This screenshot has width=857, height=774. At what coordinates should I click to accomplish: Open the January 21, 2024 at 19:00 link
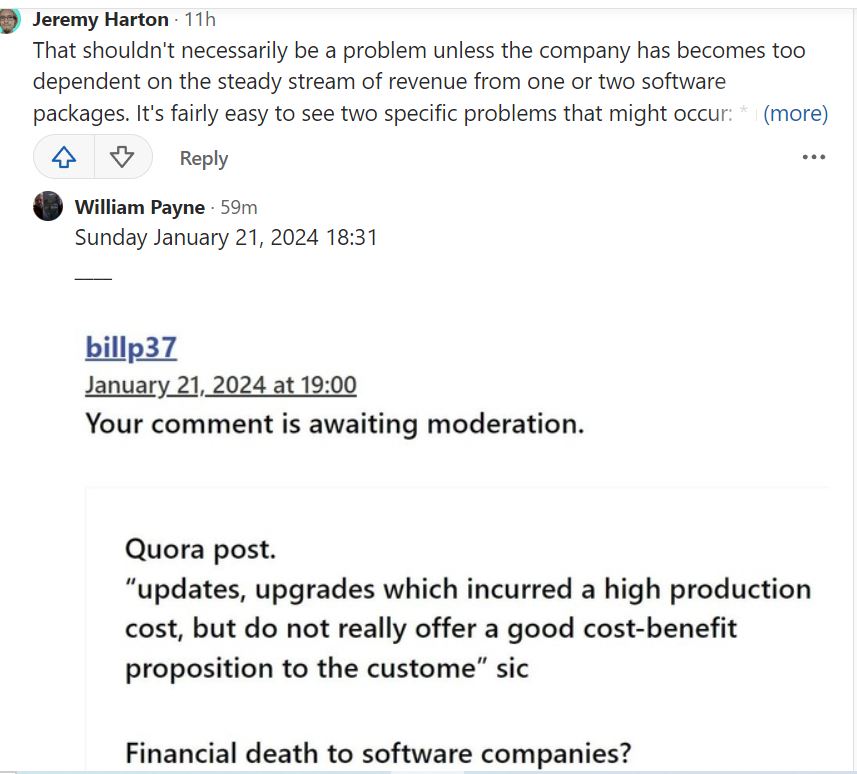221,385
